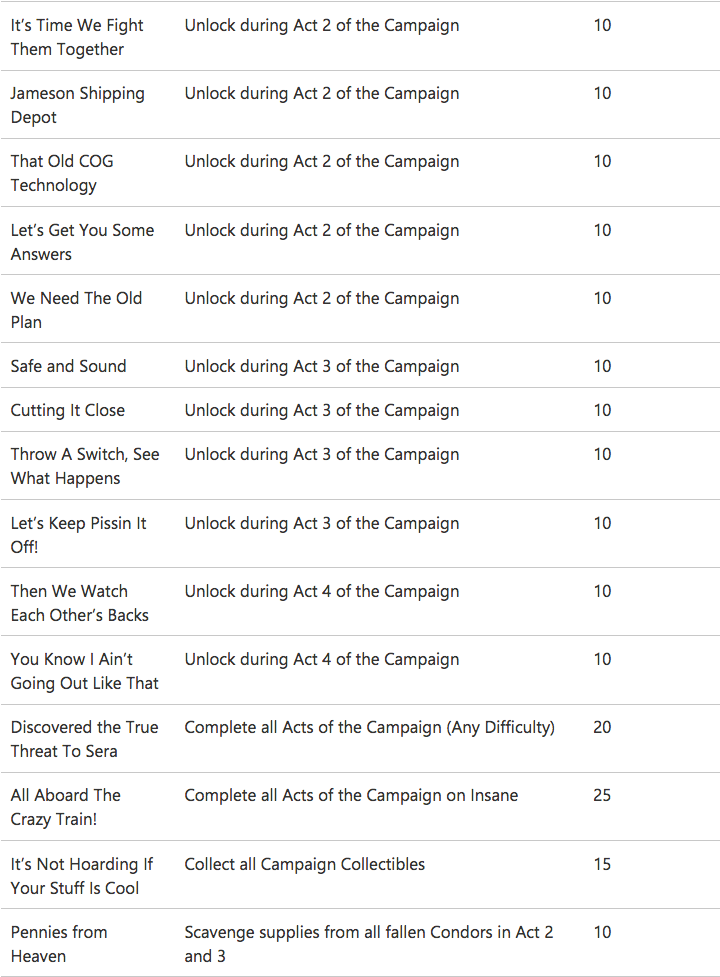Click Let's Get You Some Answers title

82,242
